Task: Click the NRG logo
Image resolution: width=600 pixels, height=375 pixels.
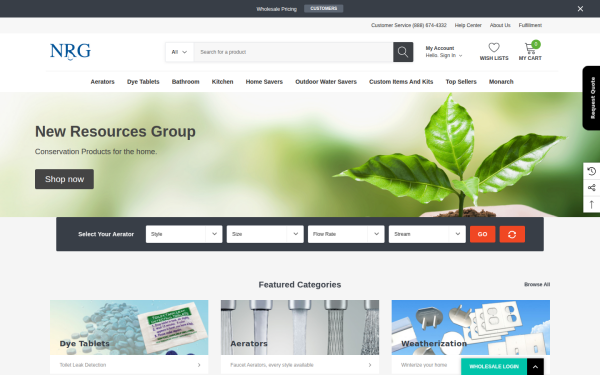Action: tap(70, 51)
